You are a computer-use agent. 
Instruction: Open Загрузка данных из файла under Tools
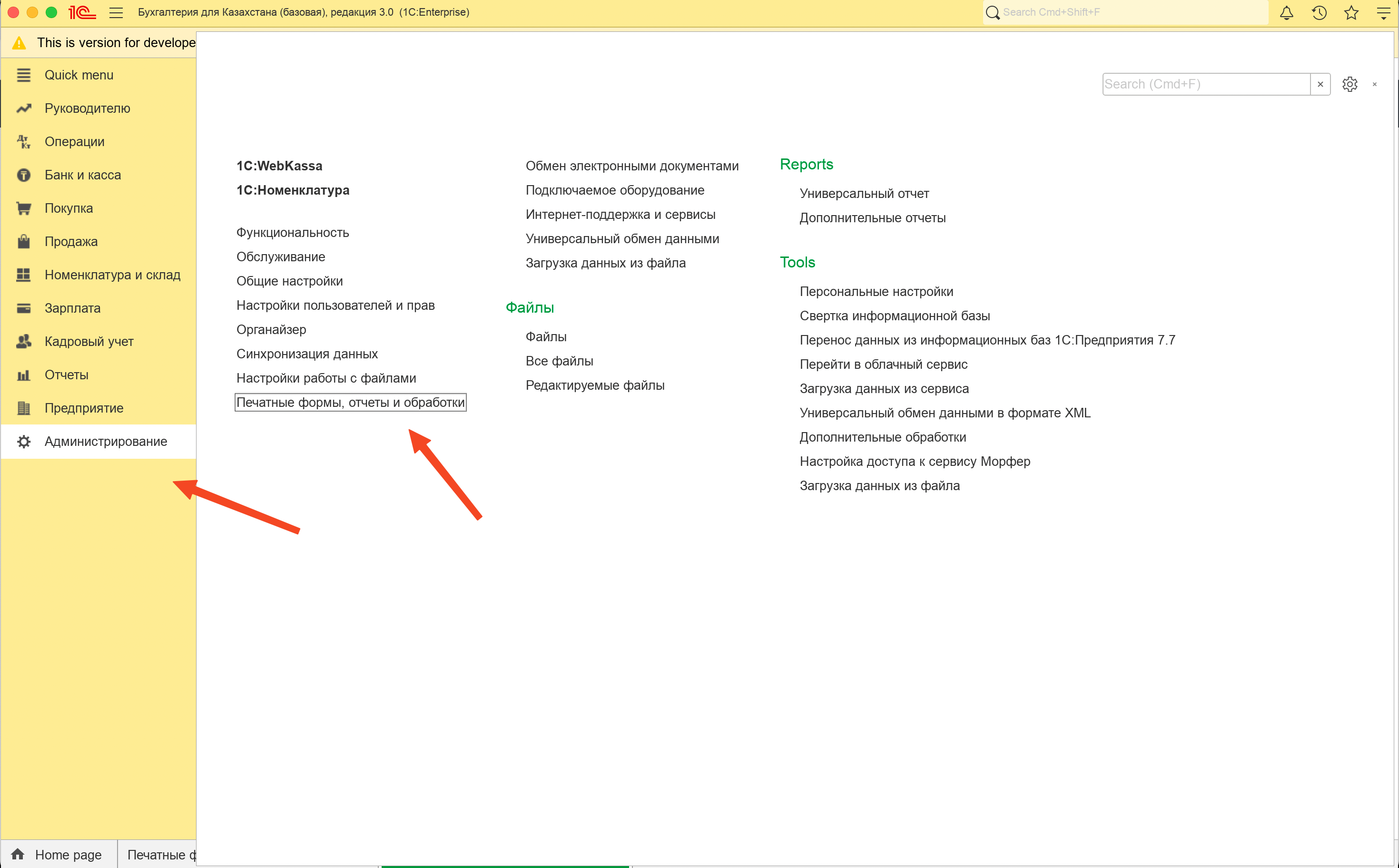coord(879,486)
